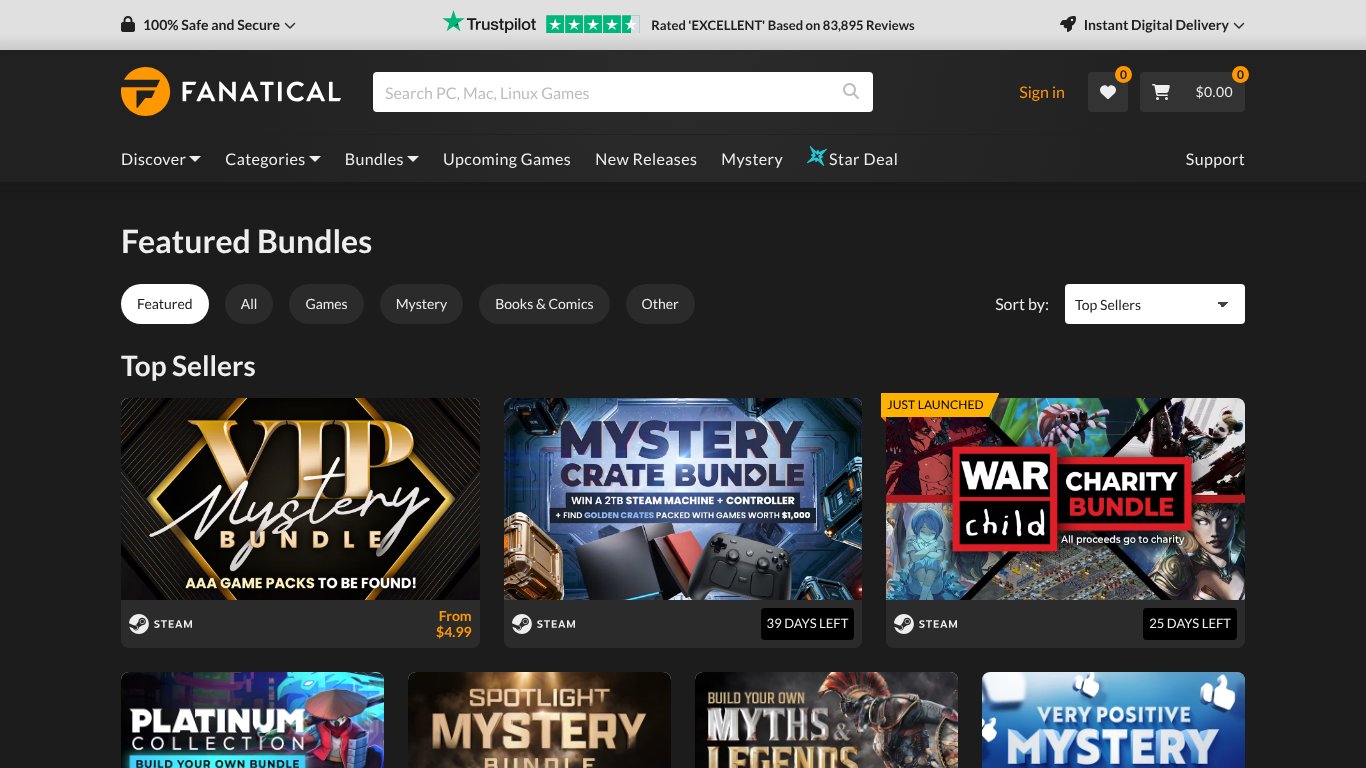Focus the game search field
Viewport: 1366px width, 768px height.
point(623,92)
